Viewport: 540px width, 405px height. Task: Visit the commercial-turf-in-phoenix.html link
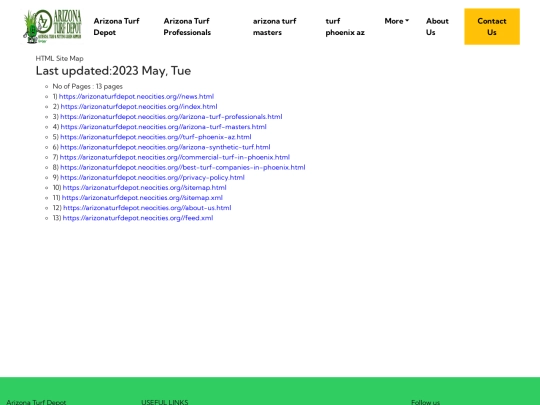click(175, 157)
